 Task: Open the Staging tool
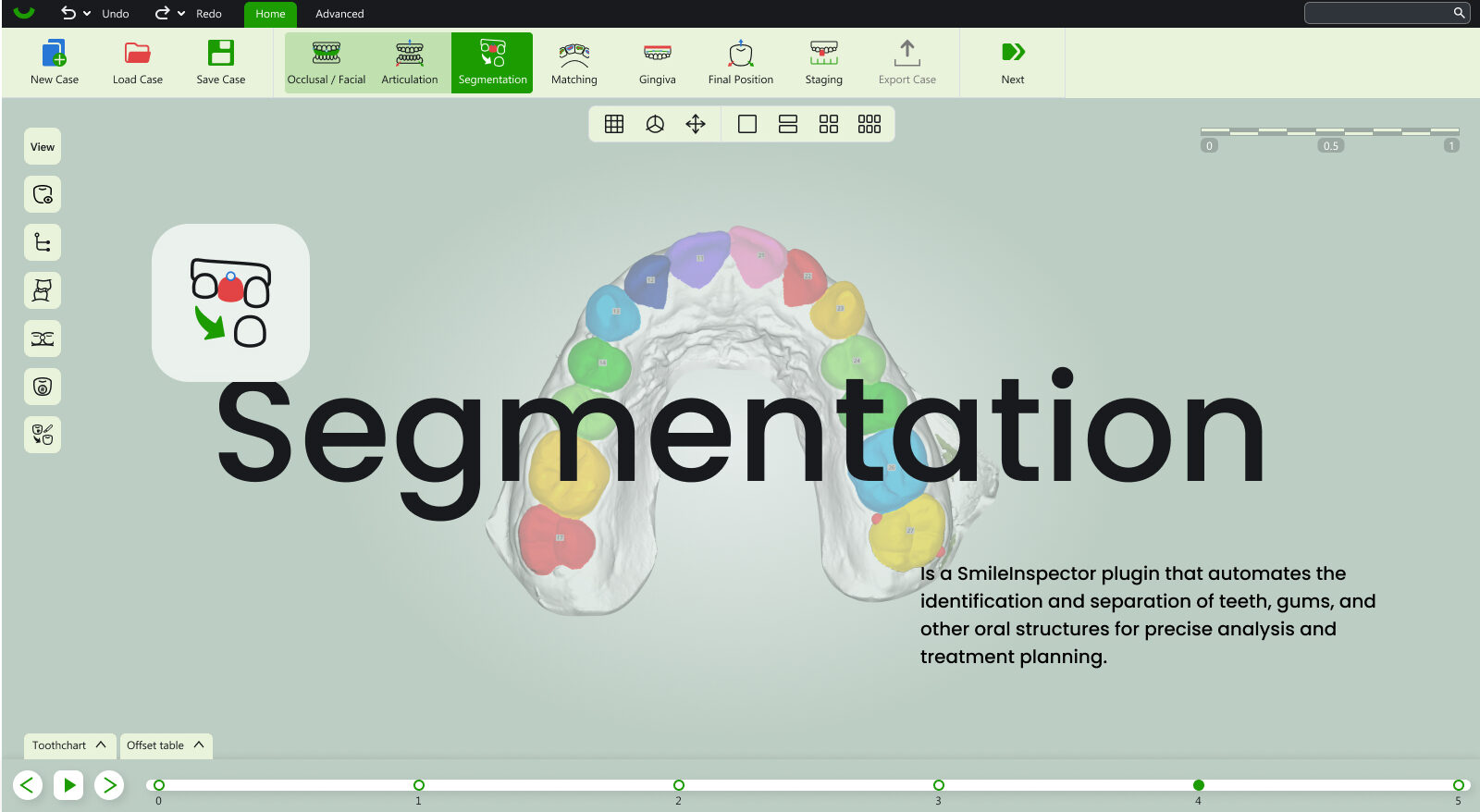(x=824, y=54)
